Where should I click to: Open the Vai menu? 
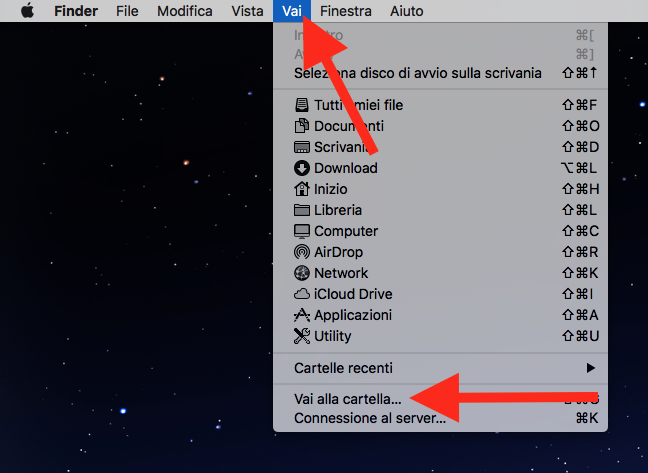click(x=292, y=11)
